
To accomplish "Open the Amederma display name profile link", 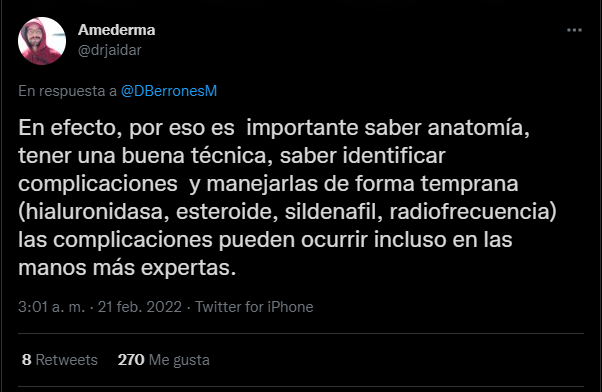I will (116, 30).
